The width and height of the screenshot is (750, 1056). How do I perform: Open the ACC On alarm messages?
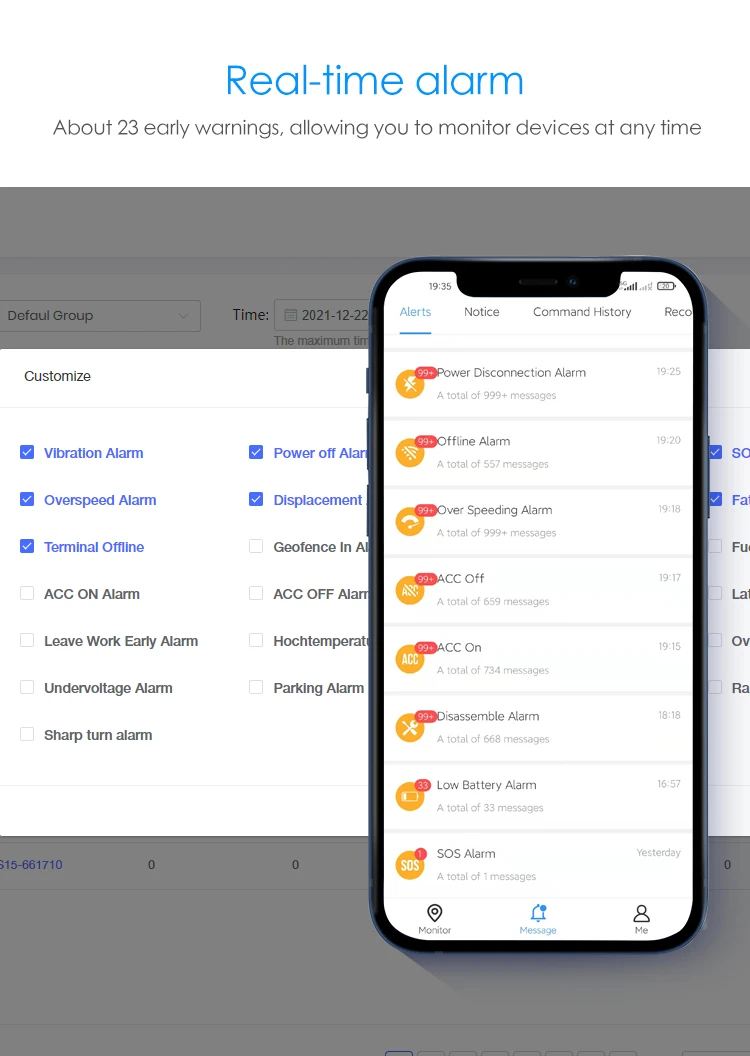tap(540, 658)
